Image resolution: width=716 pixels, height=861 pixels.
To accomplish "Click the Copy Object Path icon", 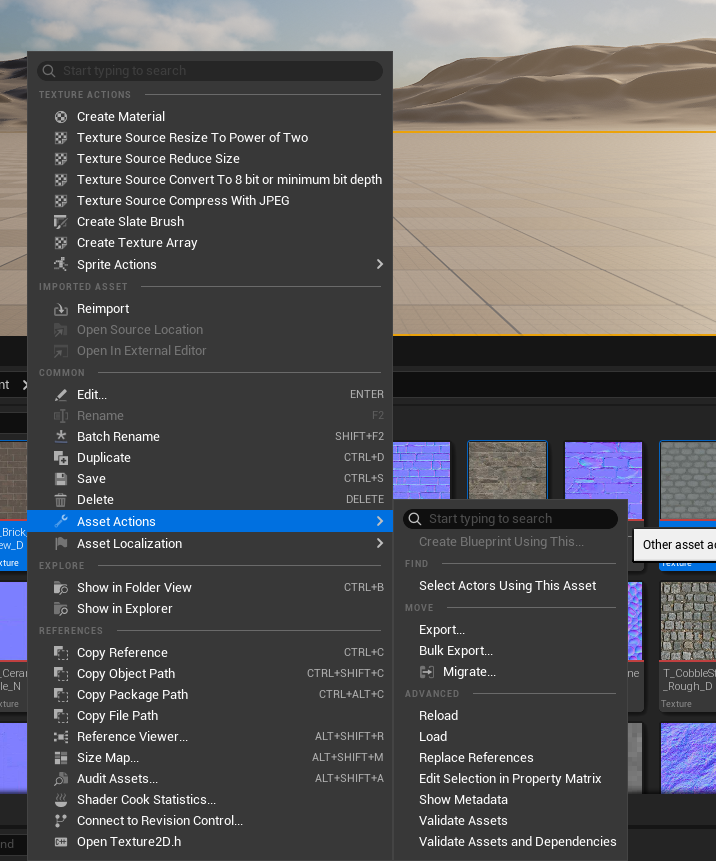I will (61, 674).
